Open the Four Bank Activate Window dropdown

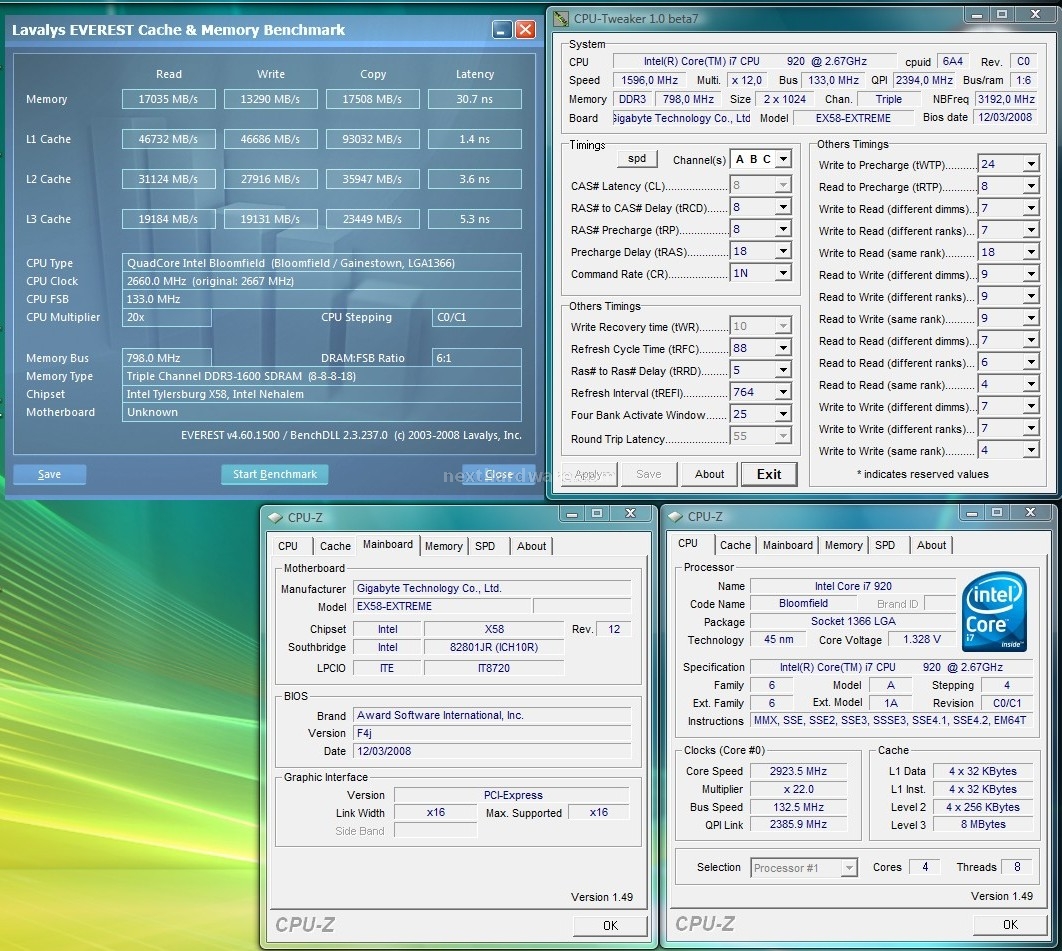(784, 414)
